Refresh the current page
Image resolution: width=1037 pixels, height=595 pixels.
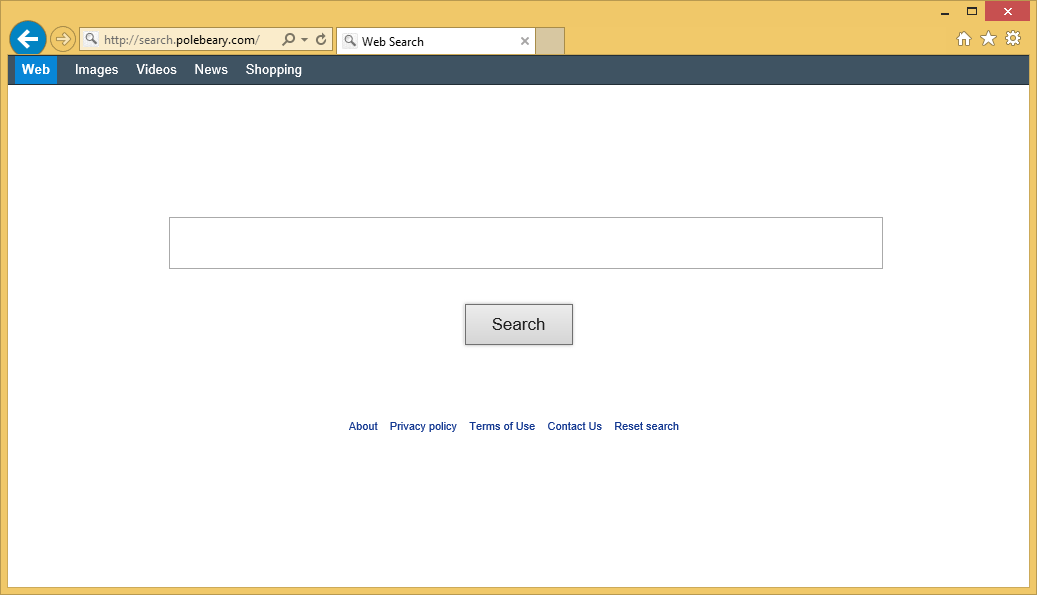(320, 38)
